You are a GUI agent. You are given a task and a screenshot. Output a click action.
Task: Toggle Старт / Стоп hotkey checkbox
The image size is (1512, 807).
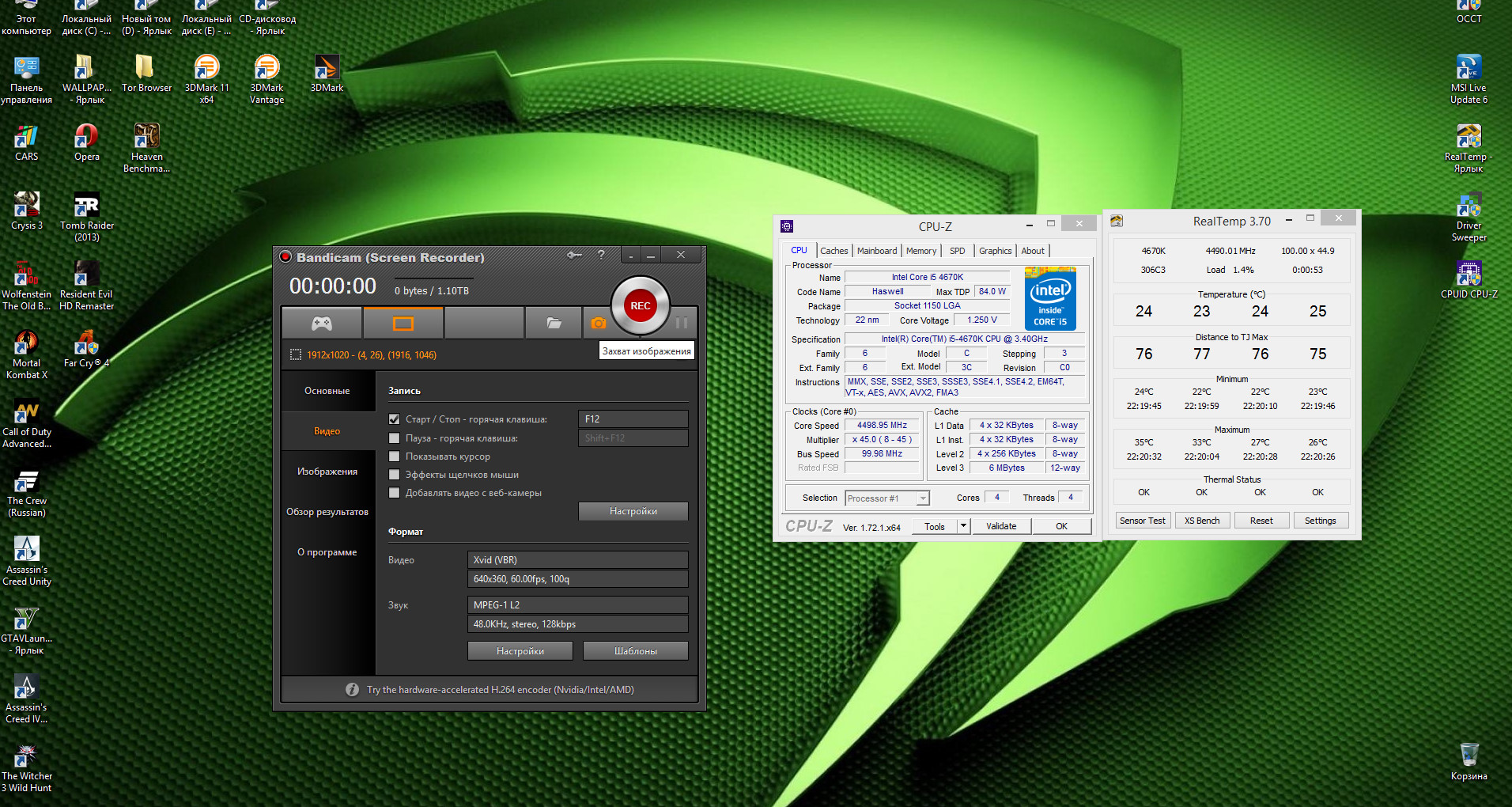coord(394,419)
